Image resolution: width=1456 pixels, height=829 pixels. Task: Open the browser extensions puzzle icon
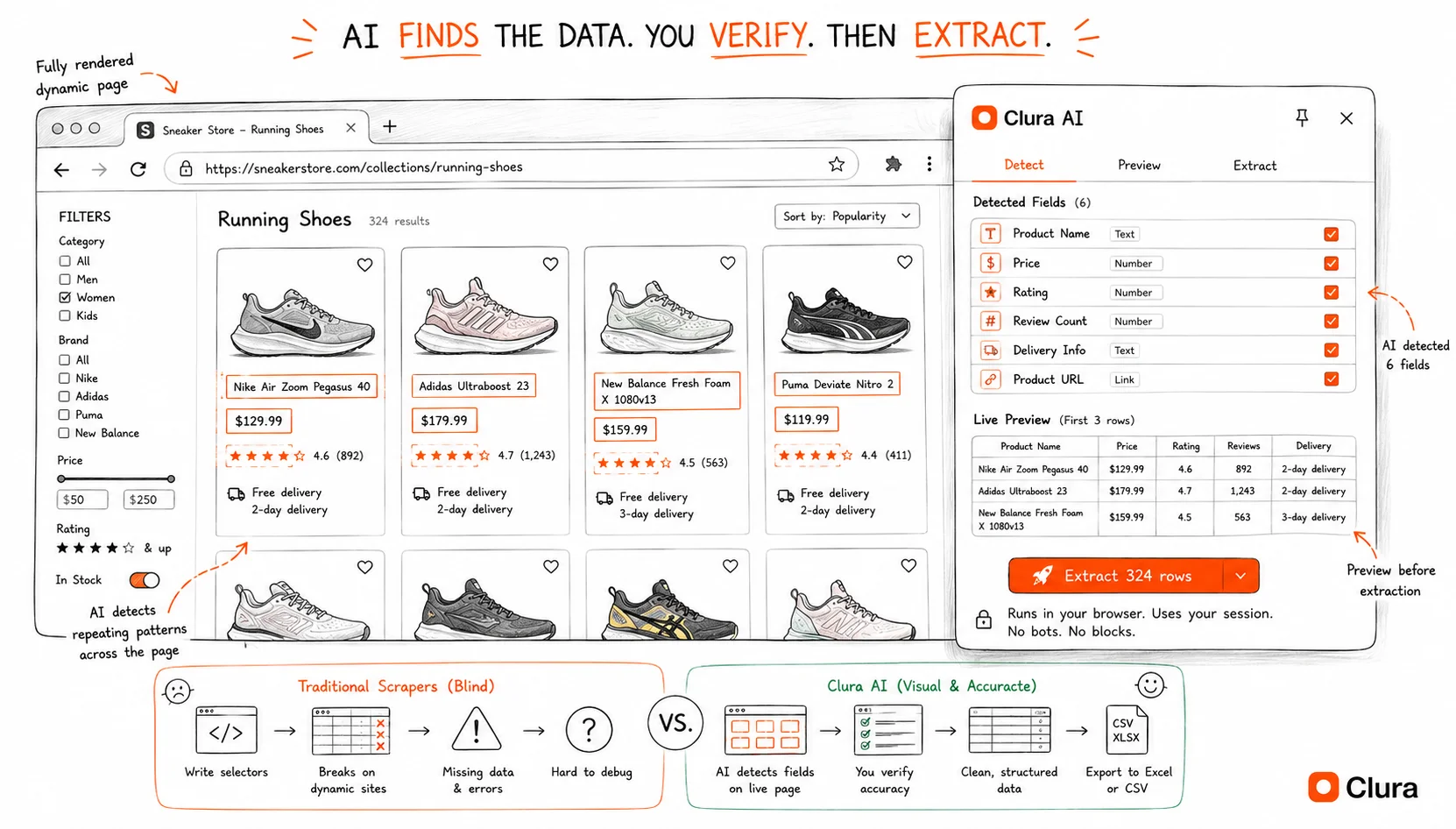pos(893,164)
